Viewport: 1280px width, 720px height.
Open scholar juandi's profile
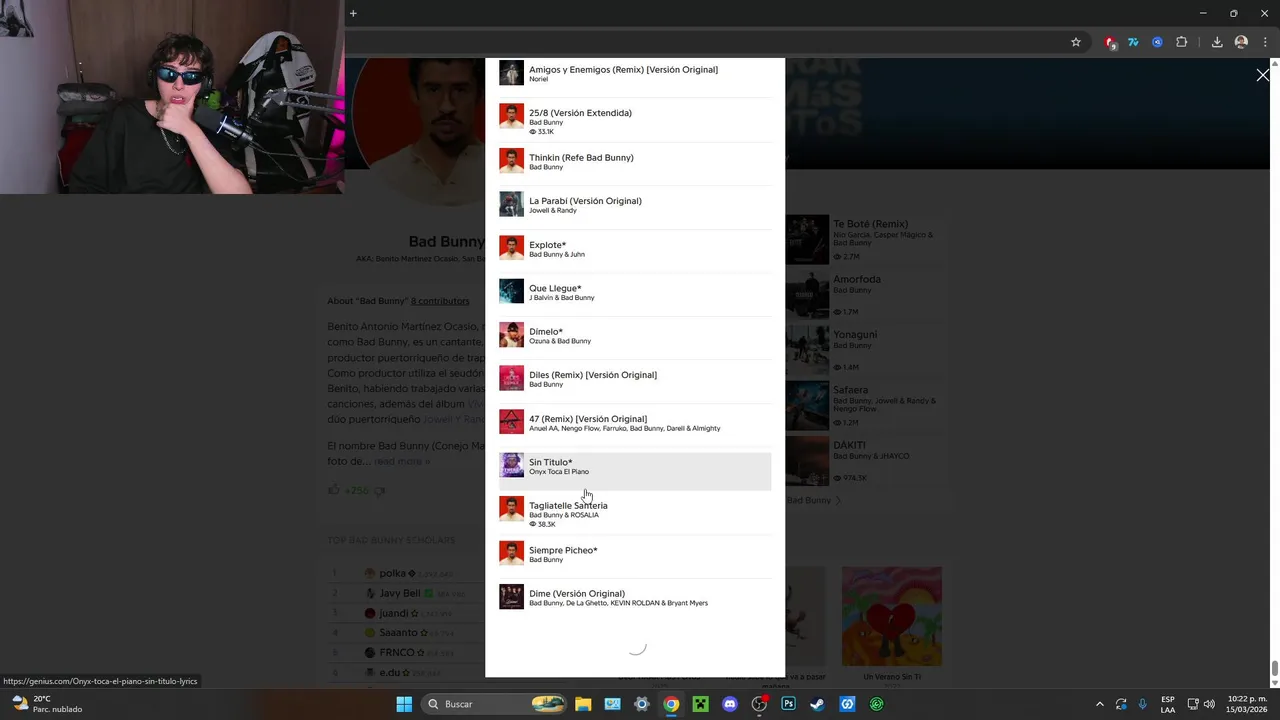tap(393, 613)
